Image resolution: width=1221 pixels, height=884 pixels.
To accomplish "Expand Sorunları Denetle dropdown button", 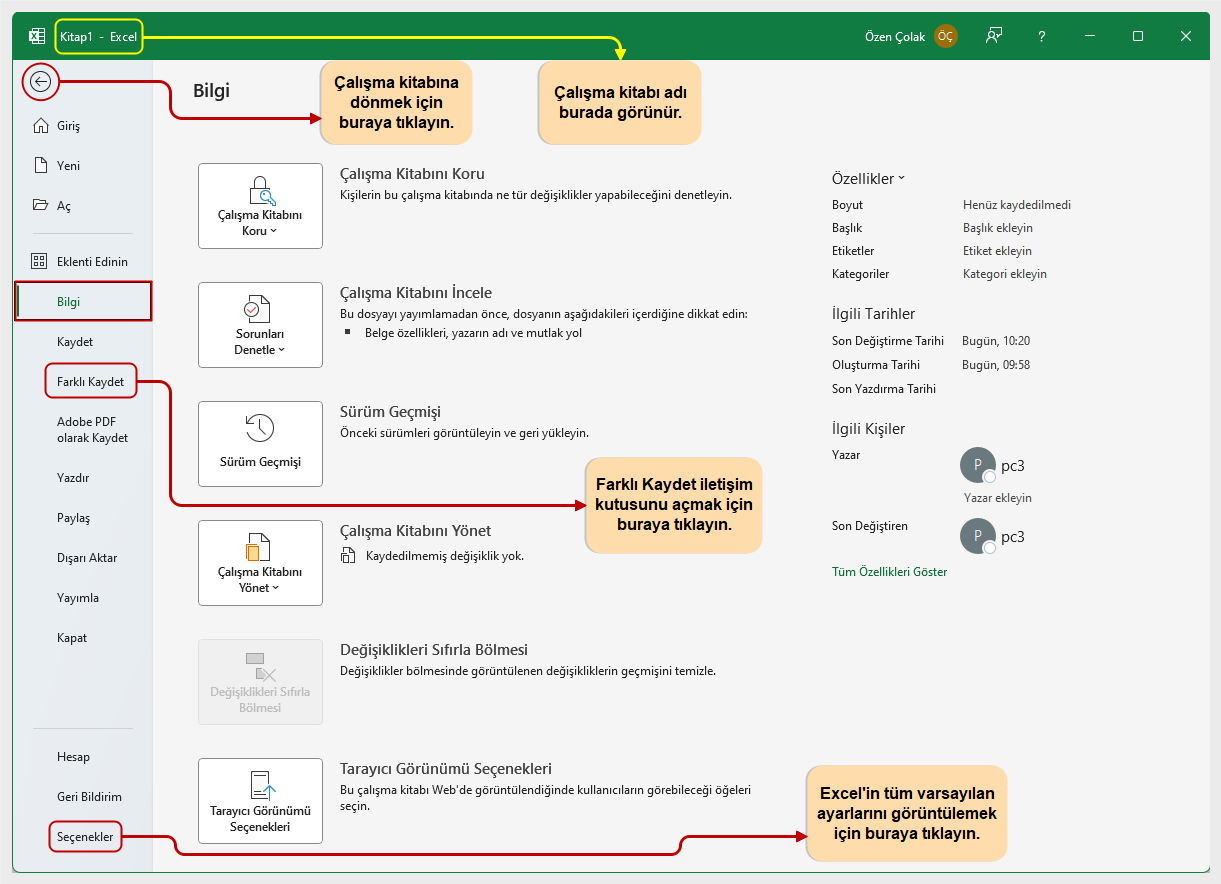I will pyautogui.click(x=260, y=325).
